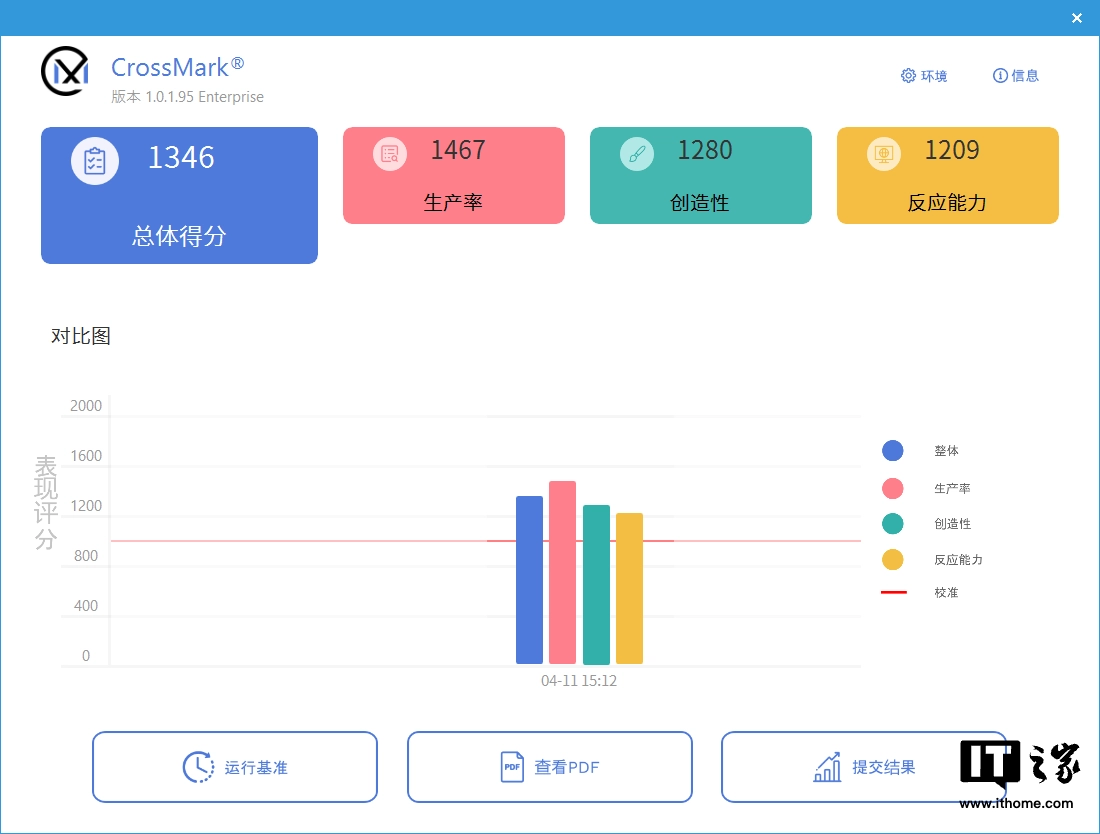Click the chart icon in 提交结果 button

tap(827, 767)
